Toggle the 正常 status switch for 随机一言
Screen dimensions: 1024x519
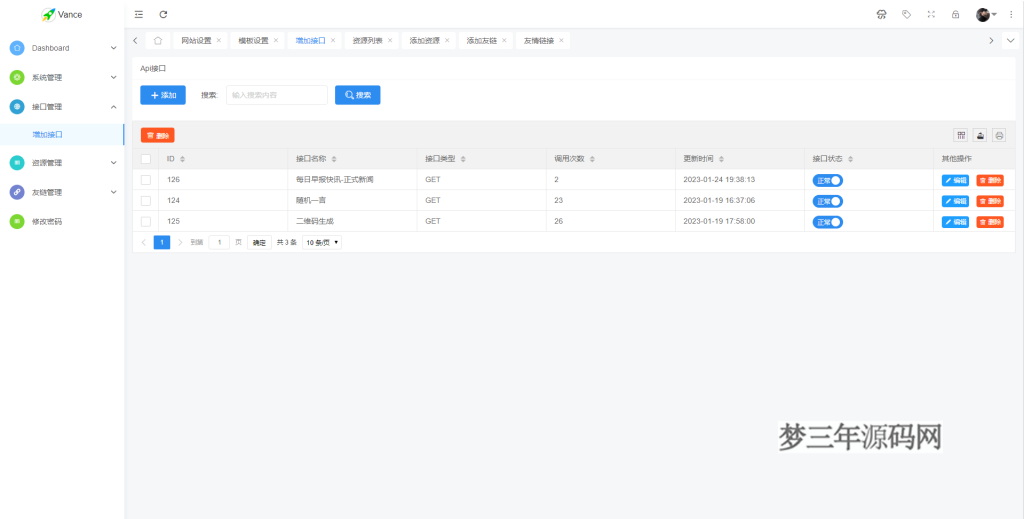point(827,201)
